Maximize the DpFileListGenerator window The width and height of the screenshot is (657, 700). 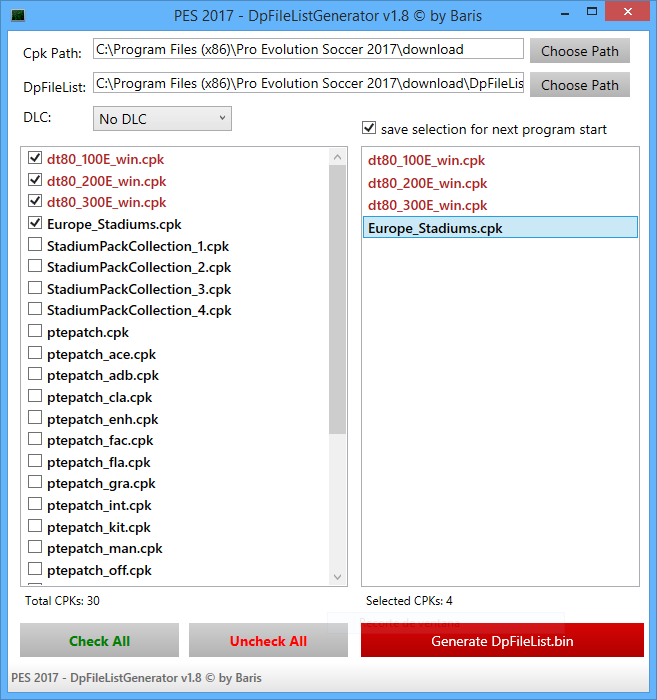[592, 12]
